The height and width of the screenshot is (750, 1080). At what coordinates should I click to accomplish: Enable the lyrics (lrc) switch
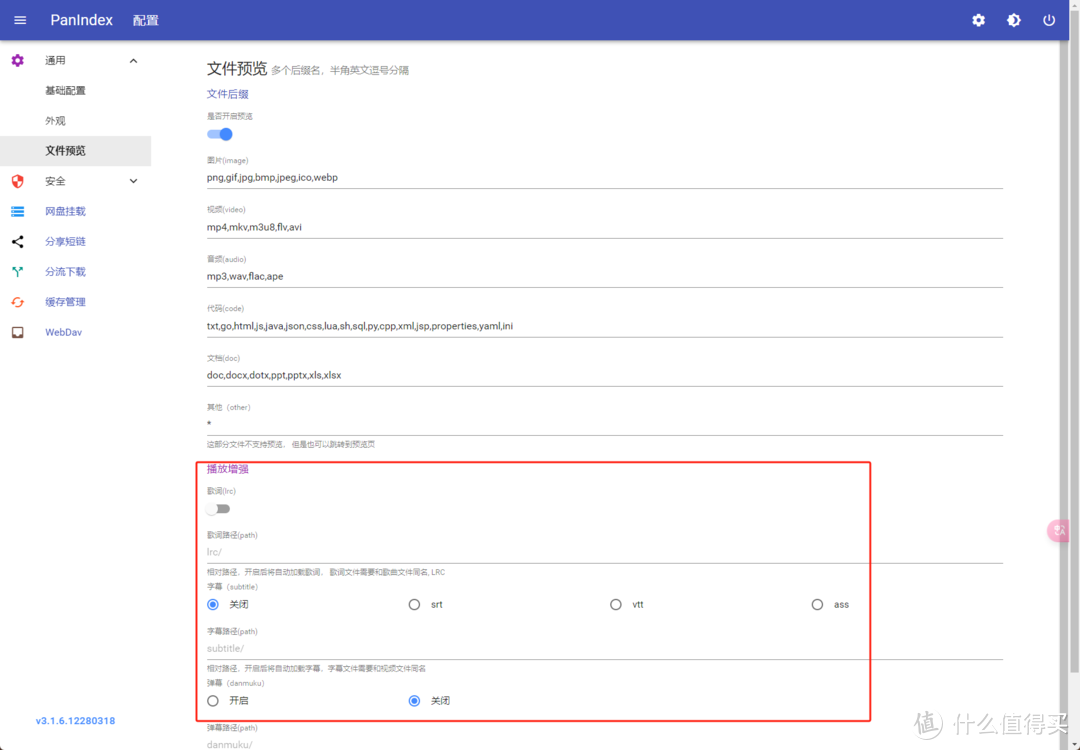pos(218,509)
